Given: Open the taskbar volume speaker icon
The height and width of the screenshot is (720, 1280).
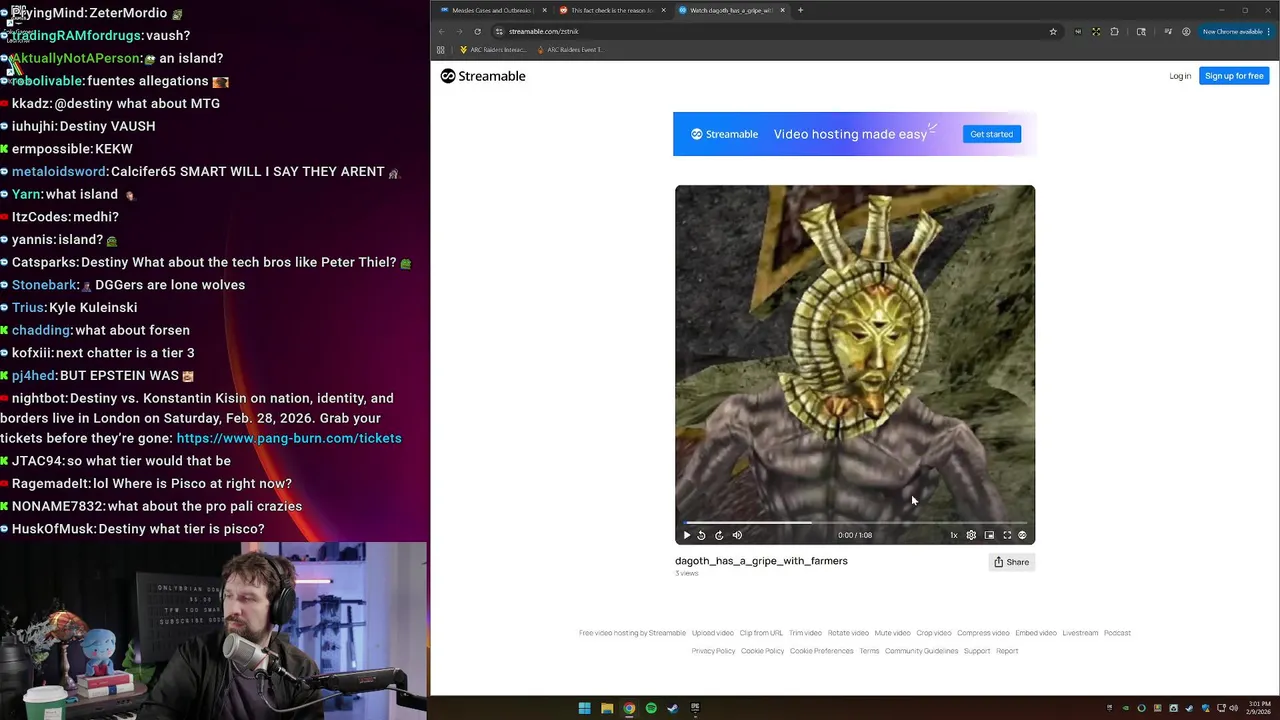Looking at the screenshot, I should coord(1233,709).
